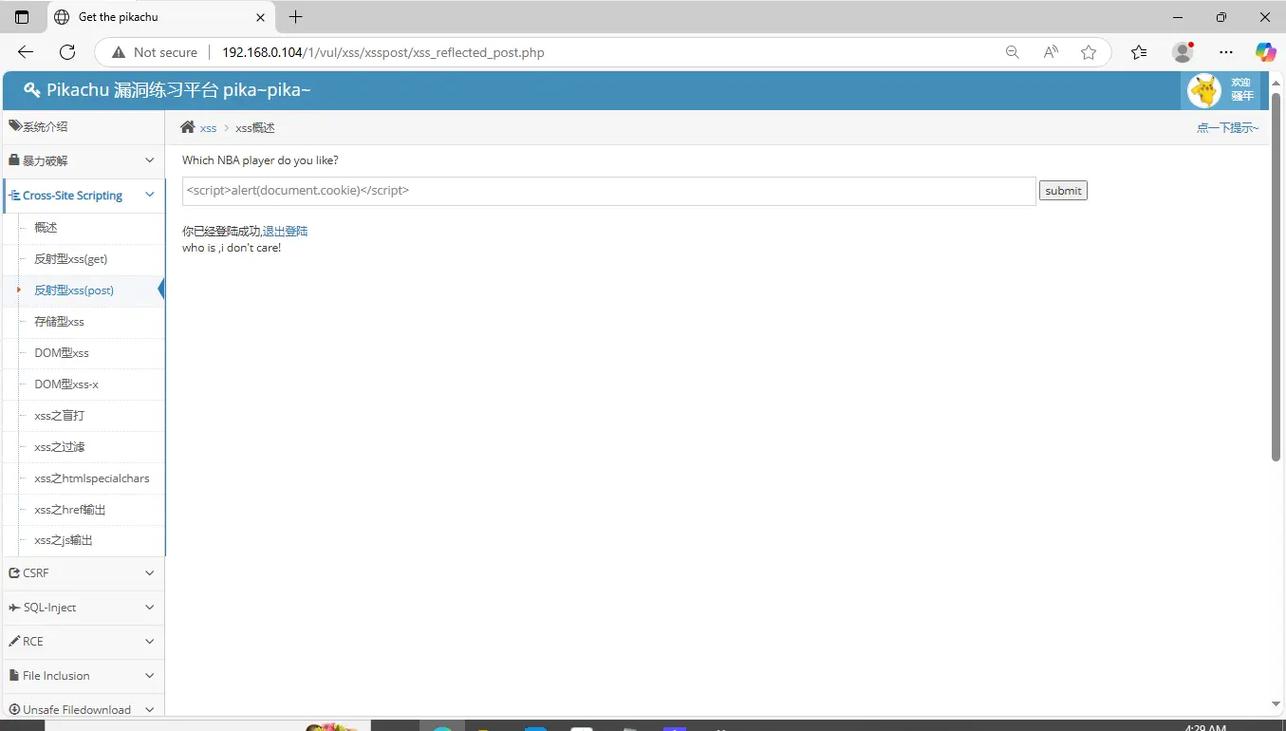The width and height of the screenshot is (1286, 731).
Task: Click the home icon in breadcrumb
Action: pyautogui.click(x=188, y=127)
